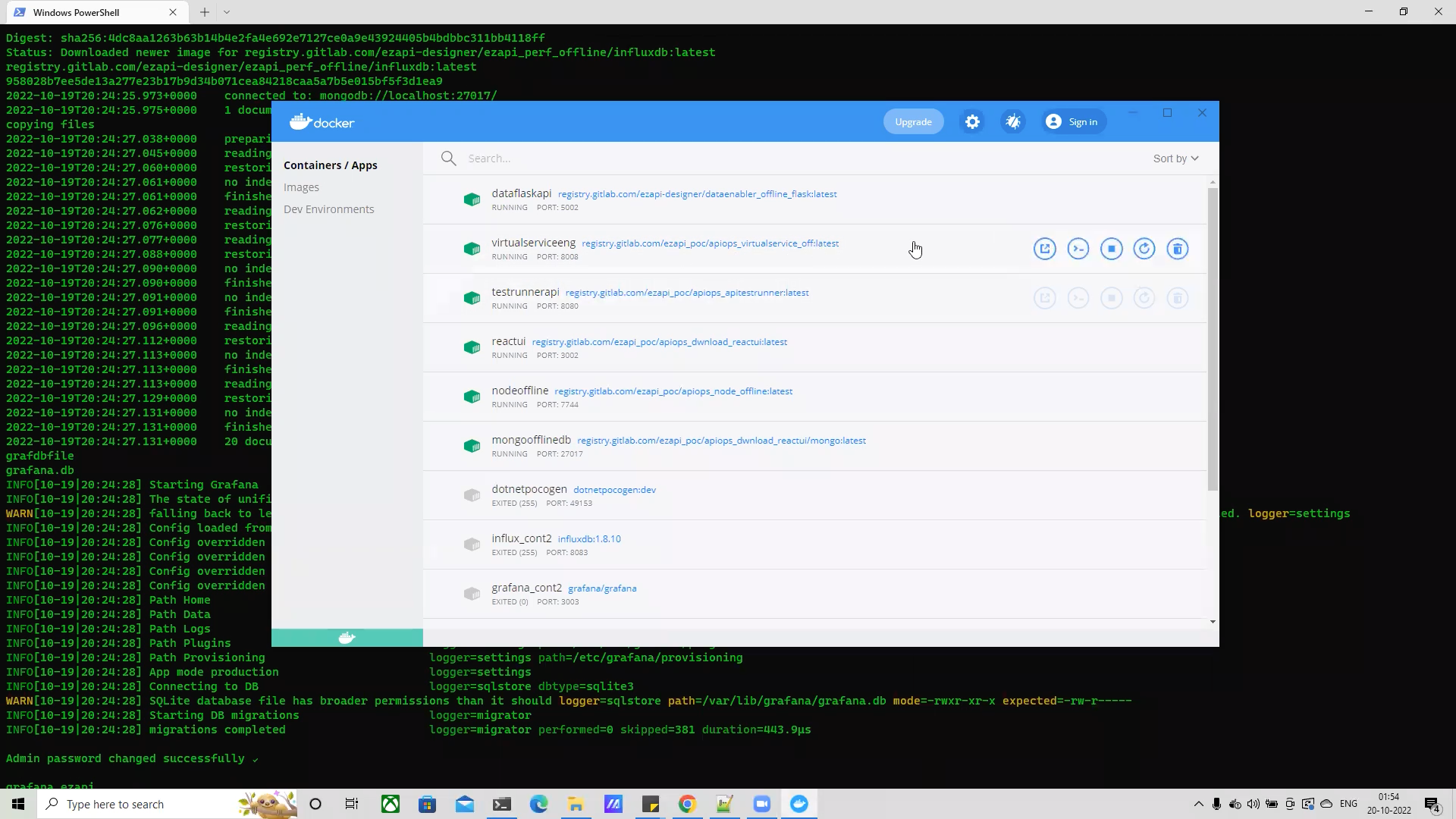Delete the virtualserviceeng container

click(1177, 249)
